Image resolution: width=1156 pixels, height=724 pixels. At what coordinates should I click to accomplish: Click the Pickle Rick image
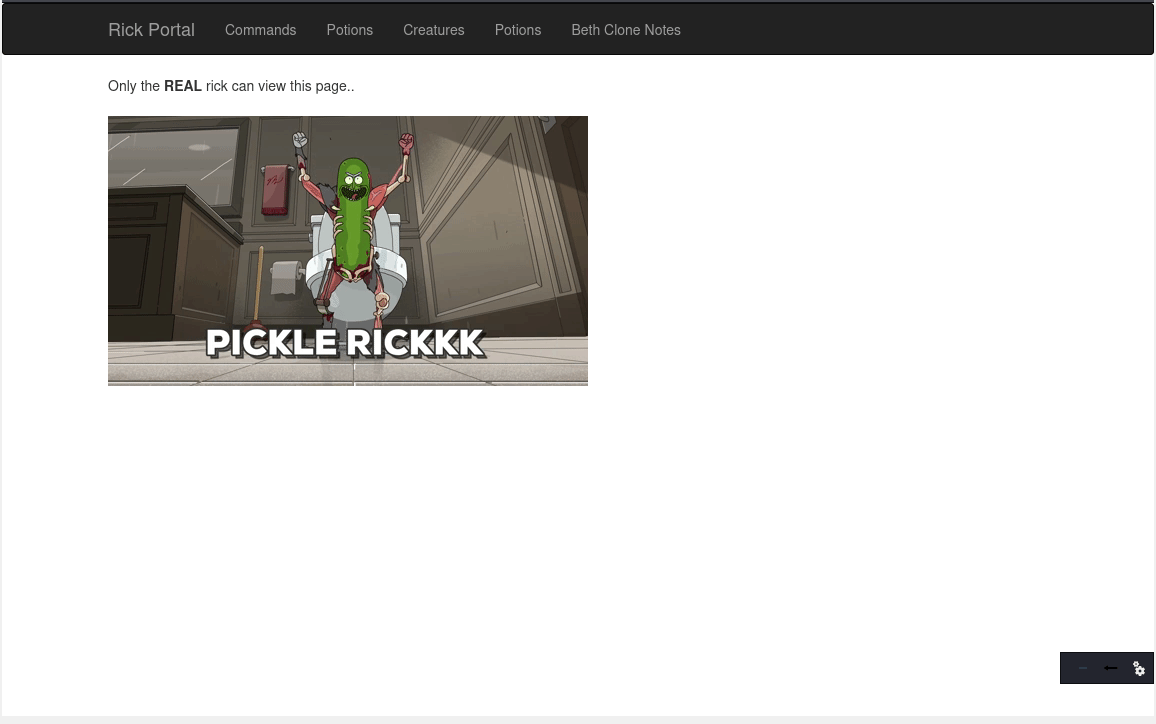point(348,250)
